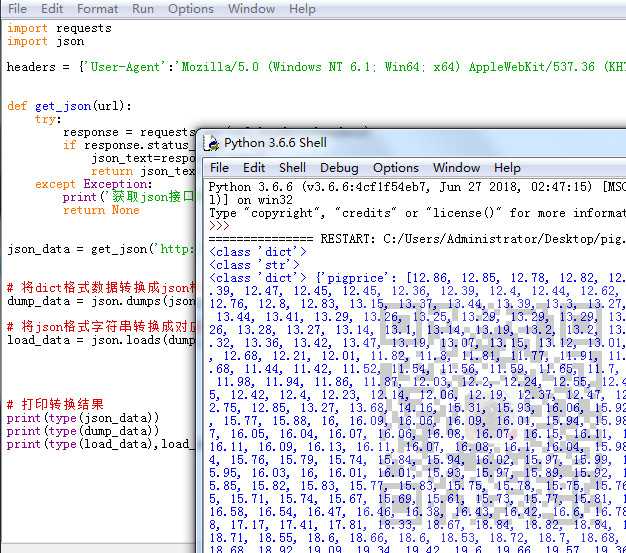Open Edit menu in the editor window
The height and width of the screenshot is (553, 626).
pos(52,9)
